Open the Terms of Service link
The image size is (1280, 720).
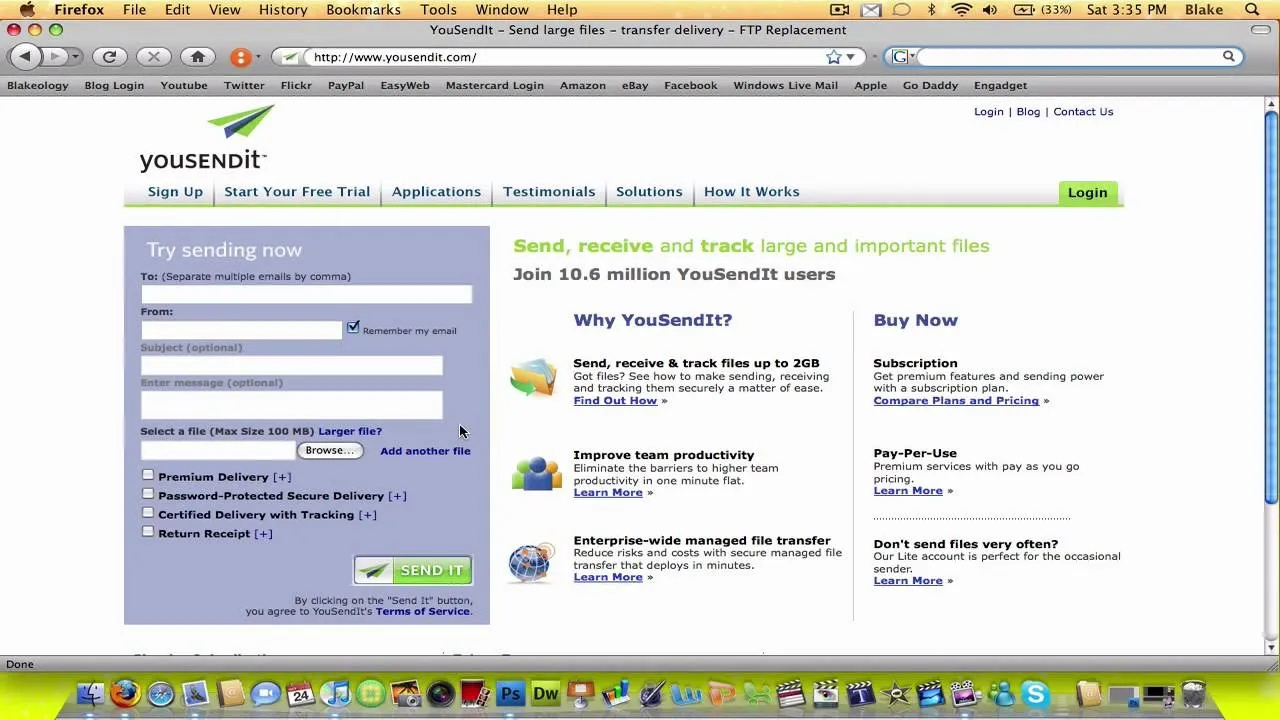pyautogui.click(x=422, y=612)
